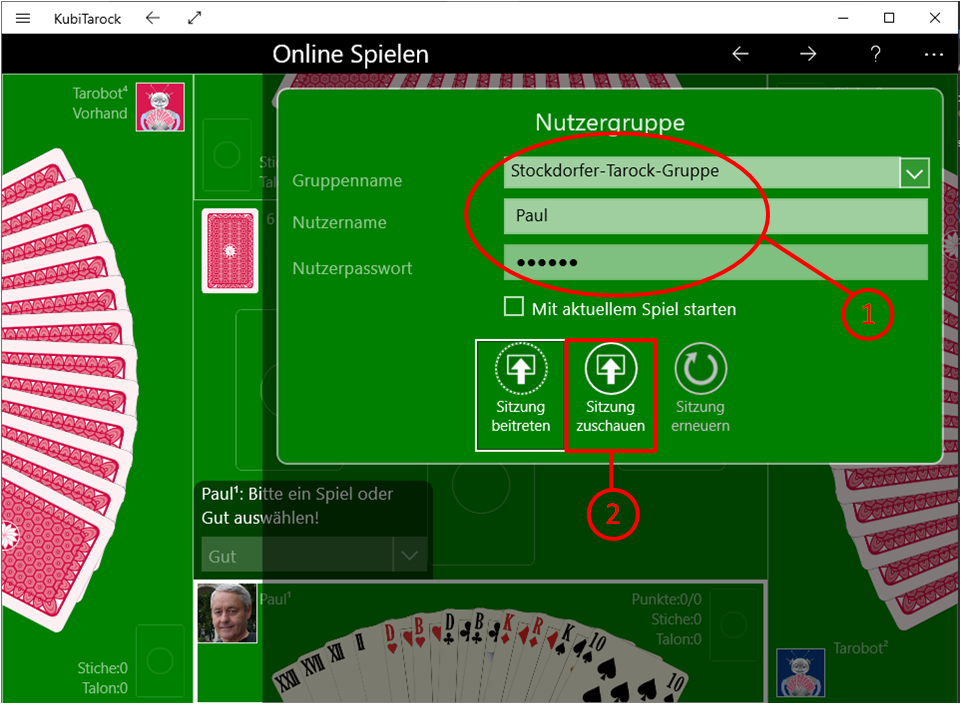Open help via the question mark
961x704 pixels.
tap(874, 54)
